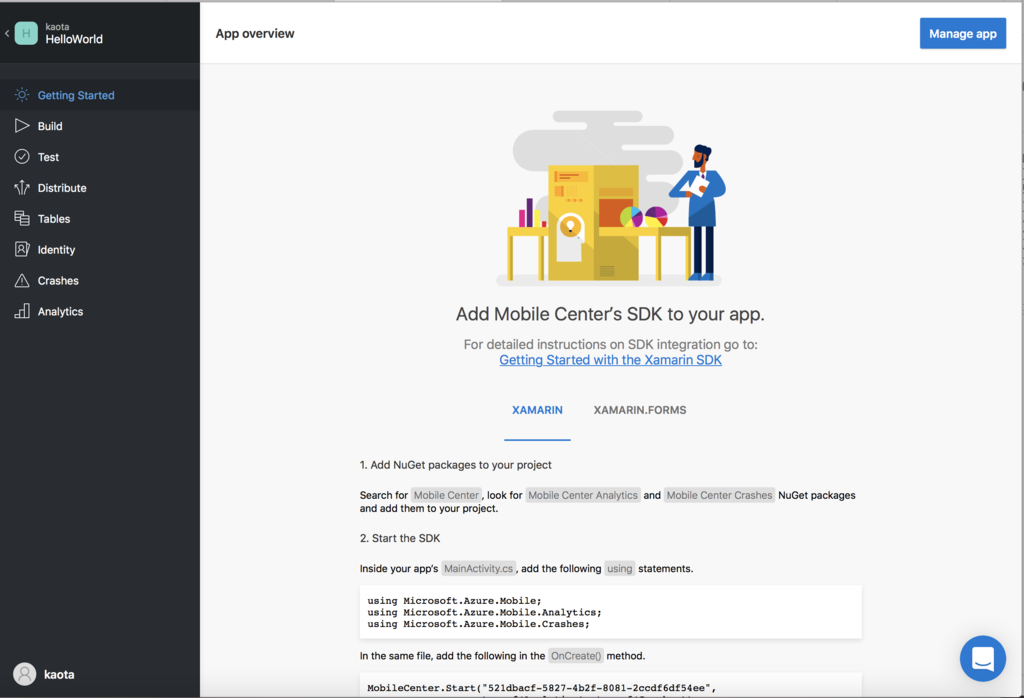1024x698 pixels.
Task: Click the MobileCenter.Start code line
Action: (541, 688)
